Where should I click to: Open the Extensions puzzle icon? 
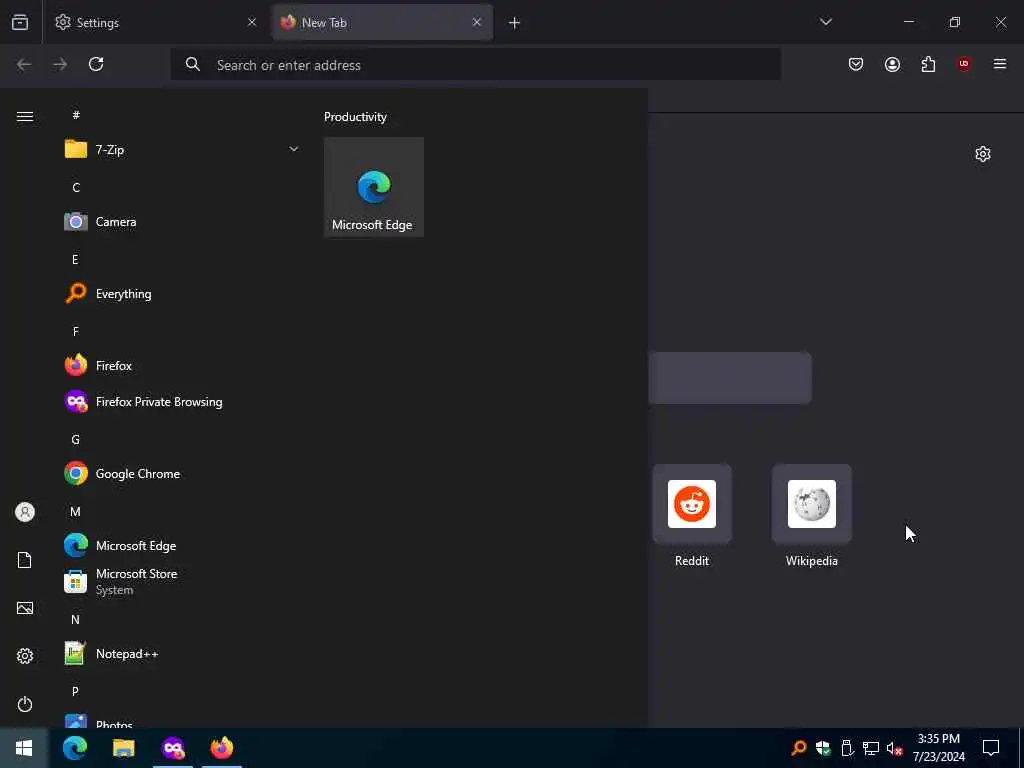pyautogui.click(x=928, y=64)
